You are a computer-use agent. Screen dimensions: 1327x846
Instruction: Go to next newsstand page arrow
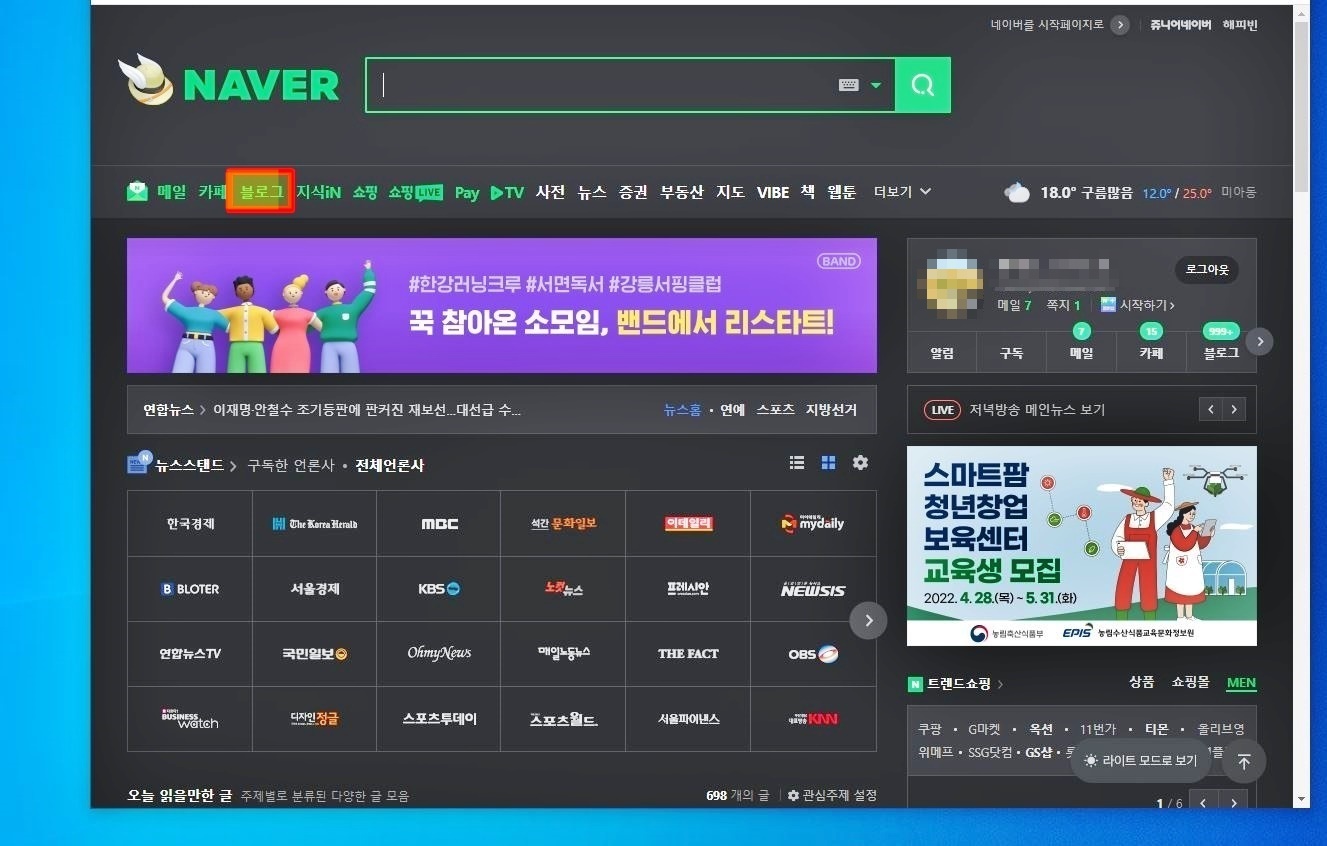point(868,620)
